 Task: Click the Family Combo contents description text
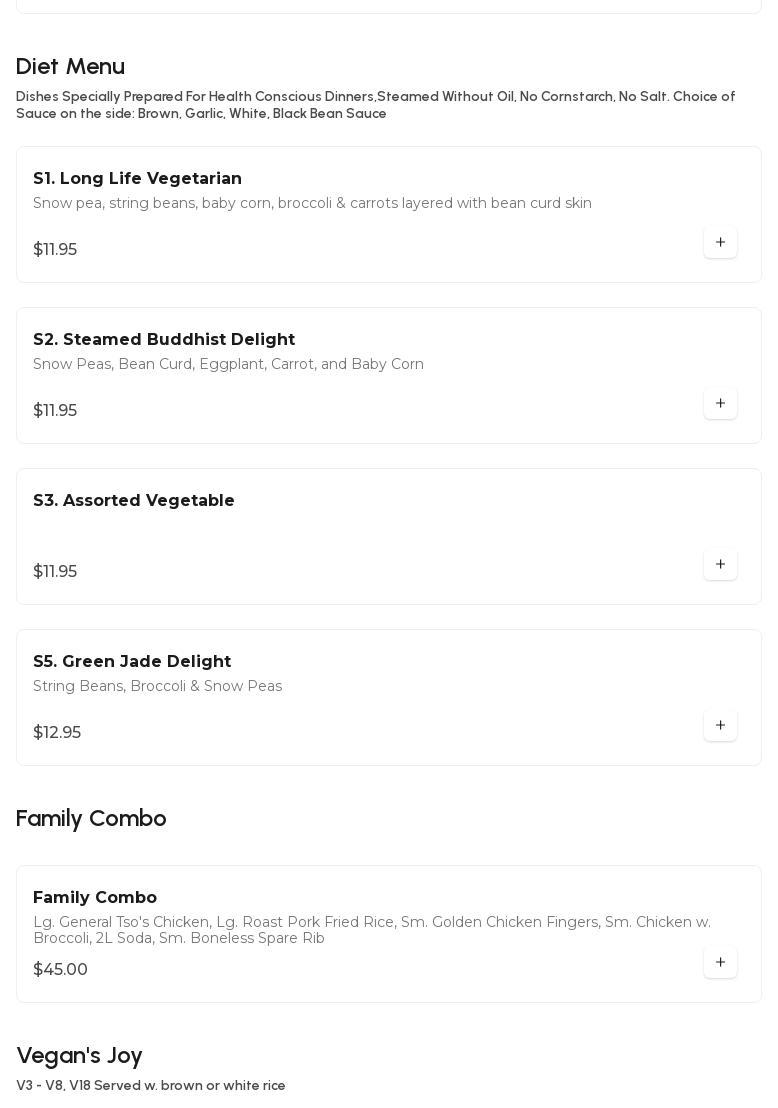click(x=371, y=930)
